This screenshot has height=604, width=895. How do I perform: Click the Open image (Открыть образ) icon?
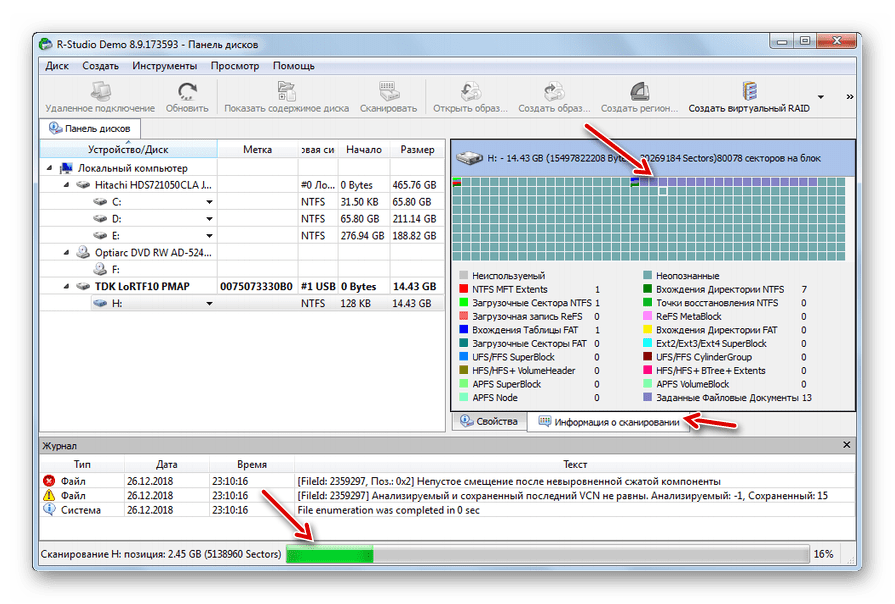pyautogui.click(x=470, y=91)
